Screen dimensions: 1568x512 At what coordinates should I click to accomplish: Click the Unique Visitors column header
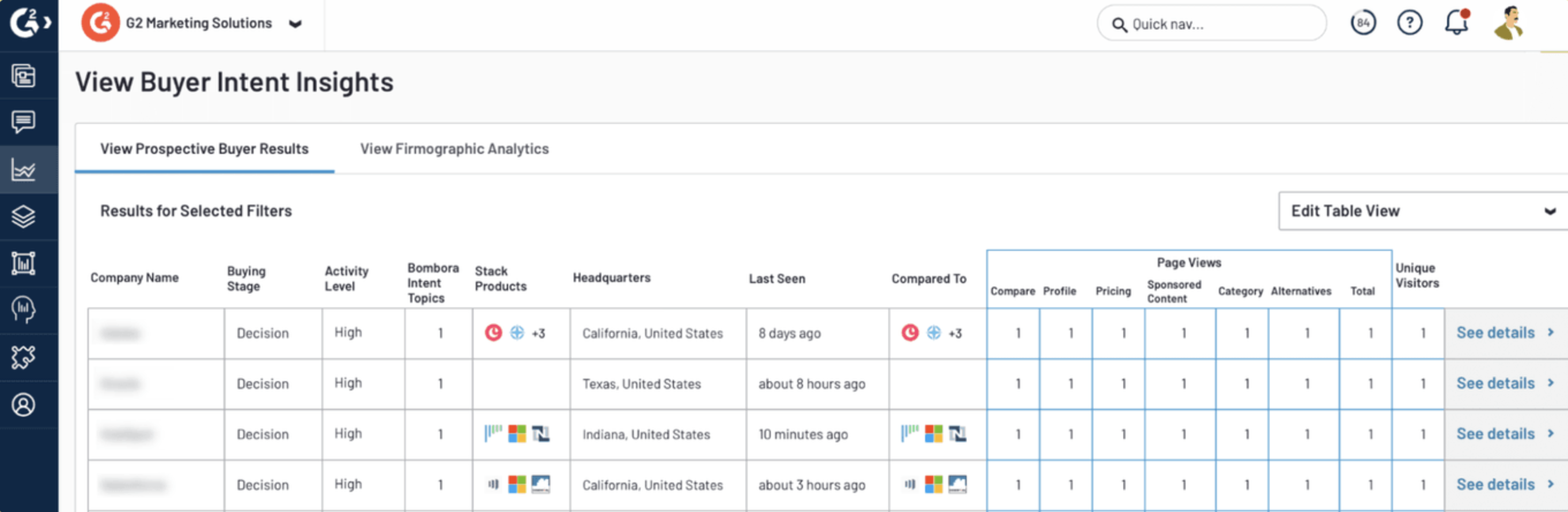pos(1417,276)
